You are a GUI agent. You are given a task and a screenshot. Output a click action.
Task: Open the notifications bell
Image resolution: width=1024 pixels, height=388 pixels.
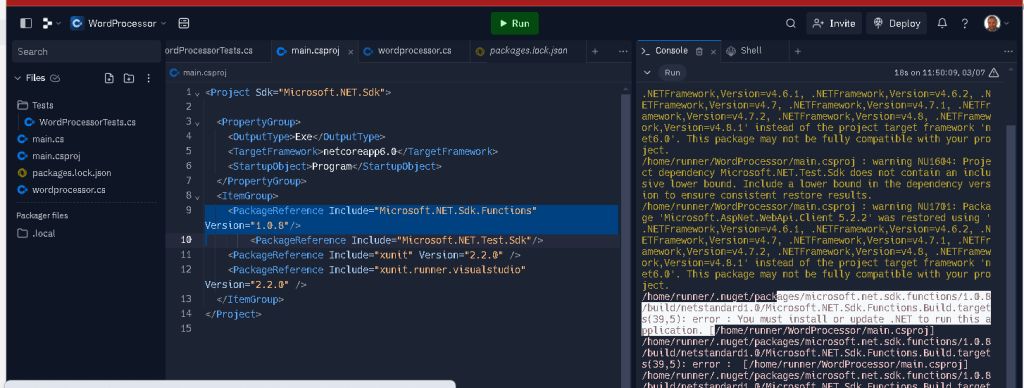pos(942,24)
